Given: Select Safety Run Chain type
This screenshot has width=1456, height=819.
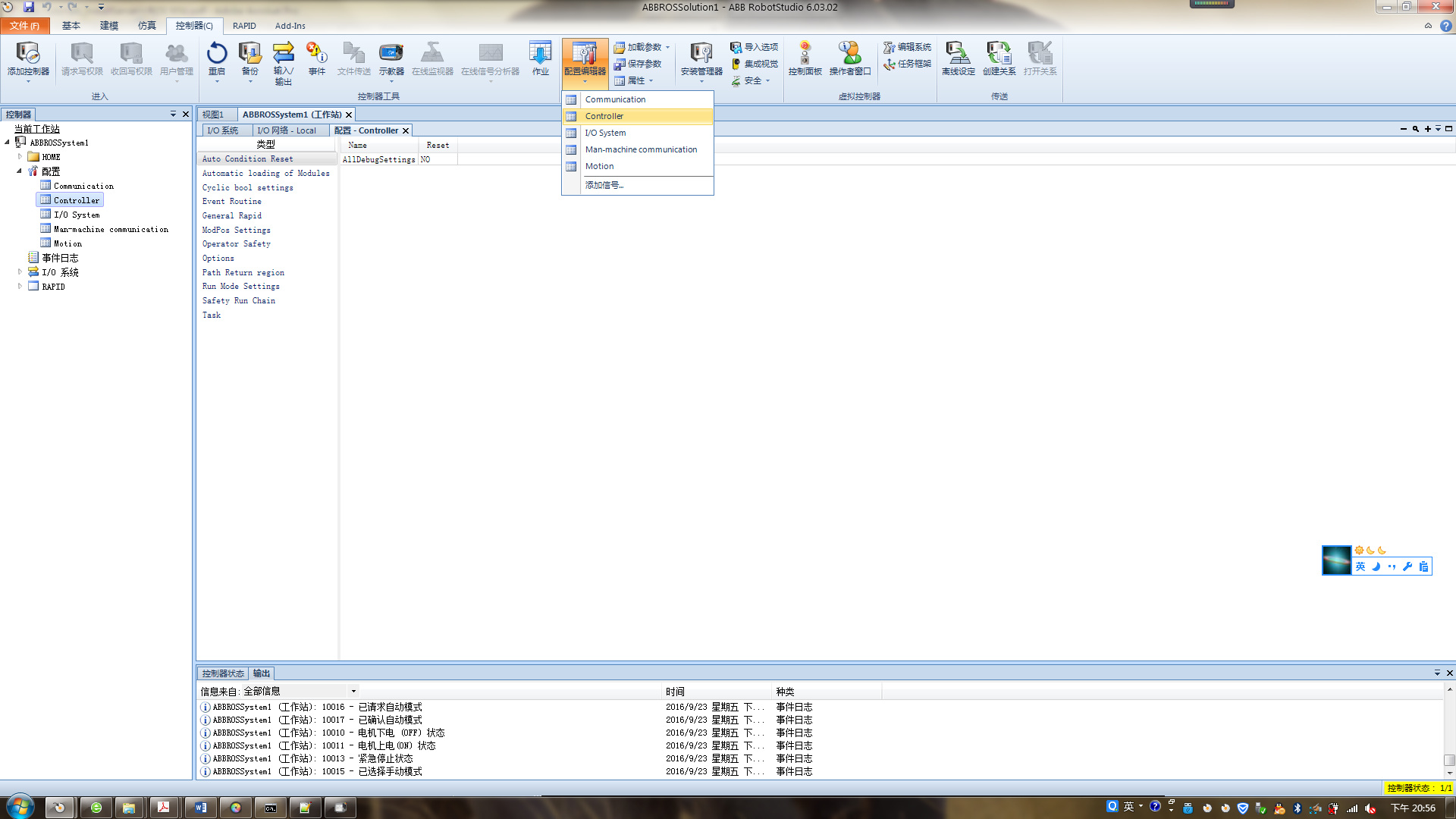Looking at the screenshot, I should 239,301.
